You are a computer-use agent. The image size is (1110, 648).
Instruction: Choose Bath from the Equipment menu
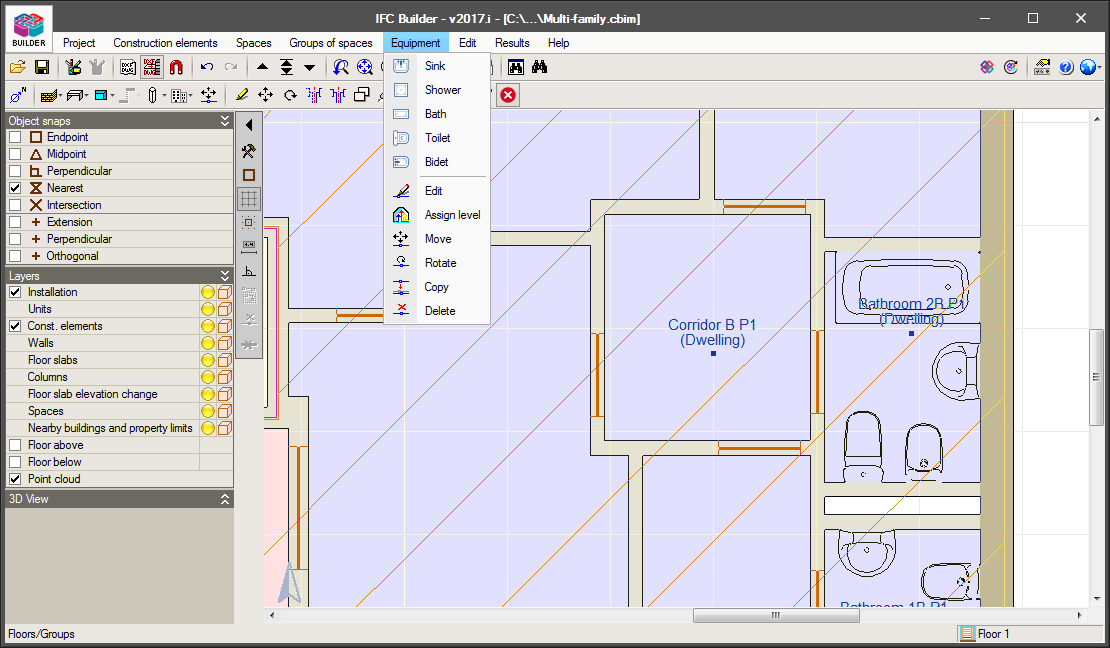(x=435, y=114)
